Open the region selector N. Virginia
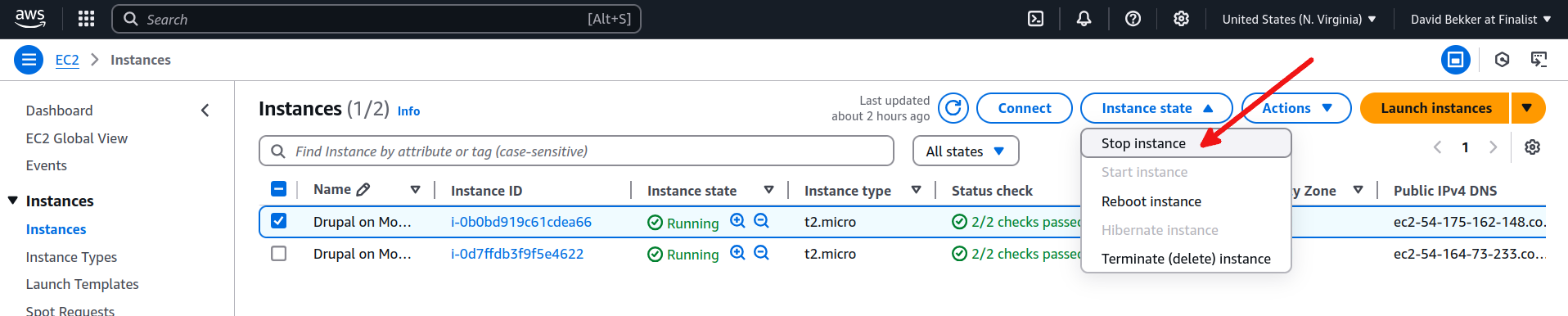 tap(1299, 19)
